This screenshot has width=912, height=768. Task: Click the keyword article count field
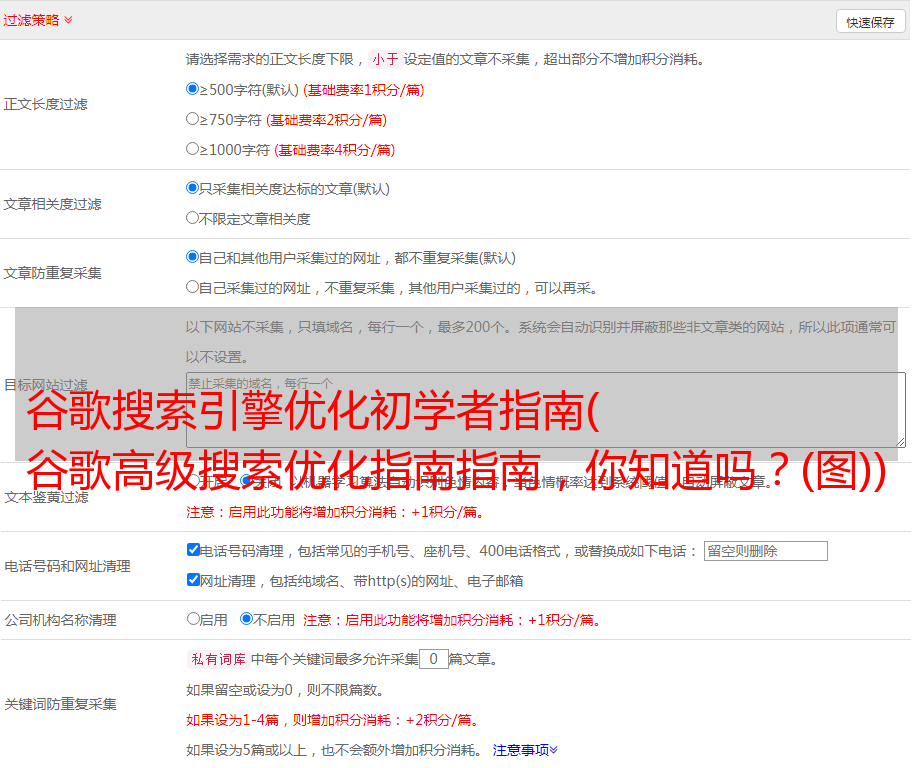433,659
